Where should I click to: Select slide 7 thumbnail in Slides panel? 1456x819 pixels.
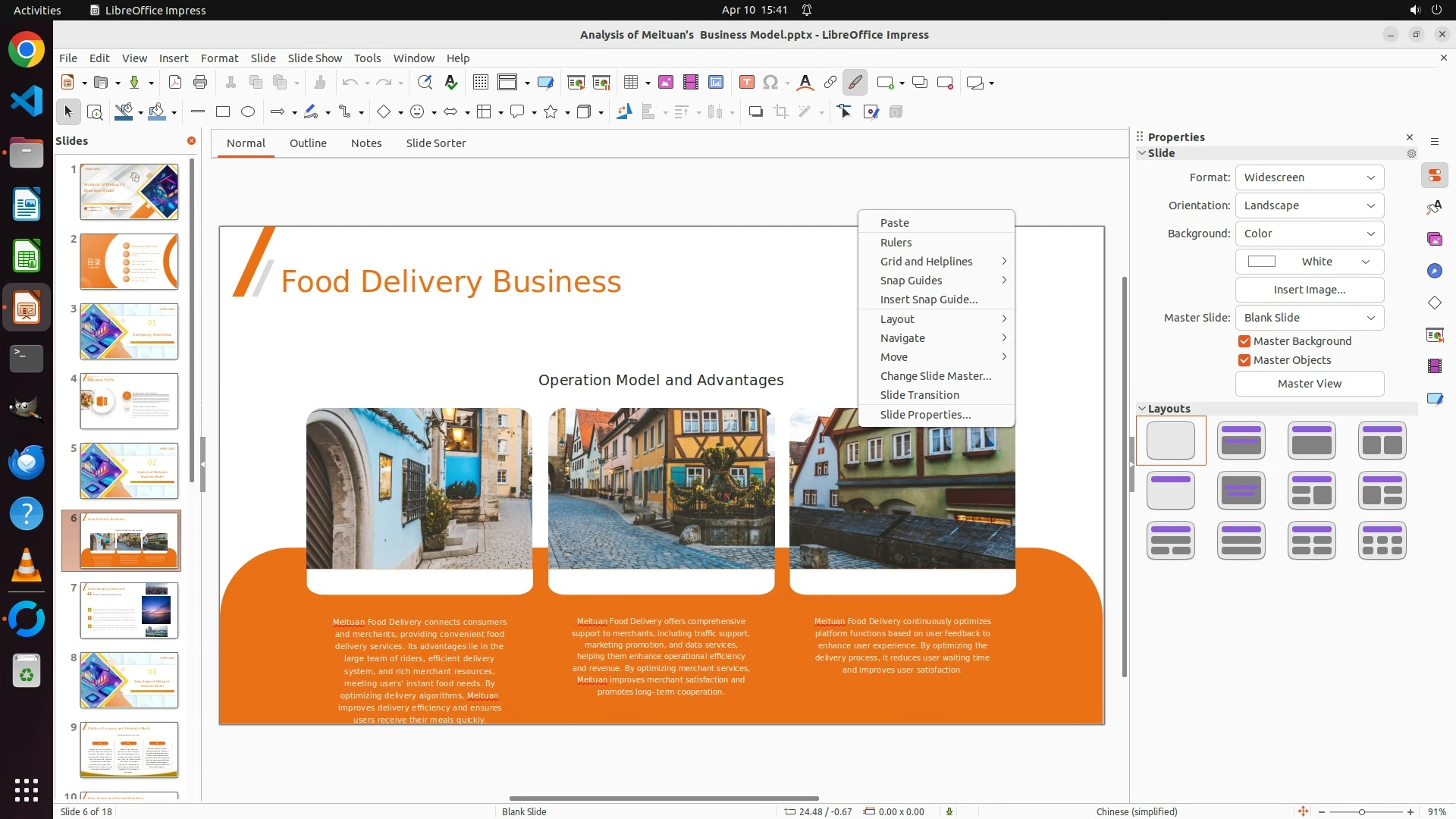(x=129, y=610)
